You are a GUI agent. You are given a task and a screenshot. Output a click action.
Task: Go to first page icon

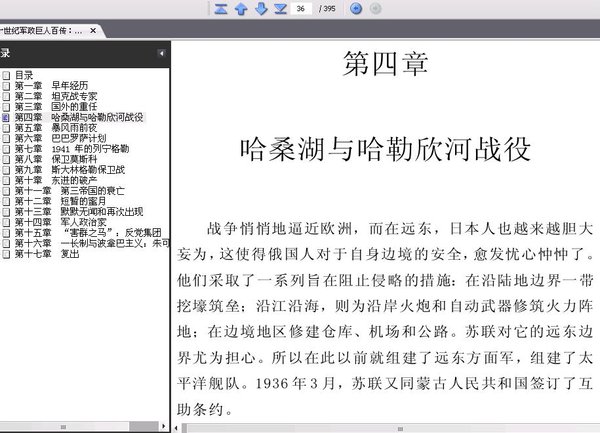coord(221,8)
